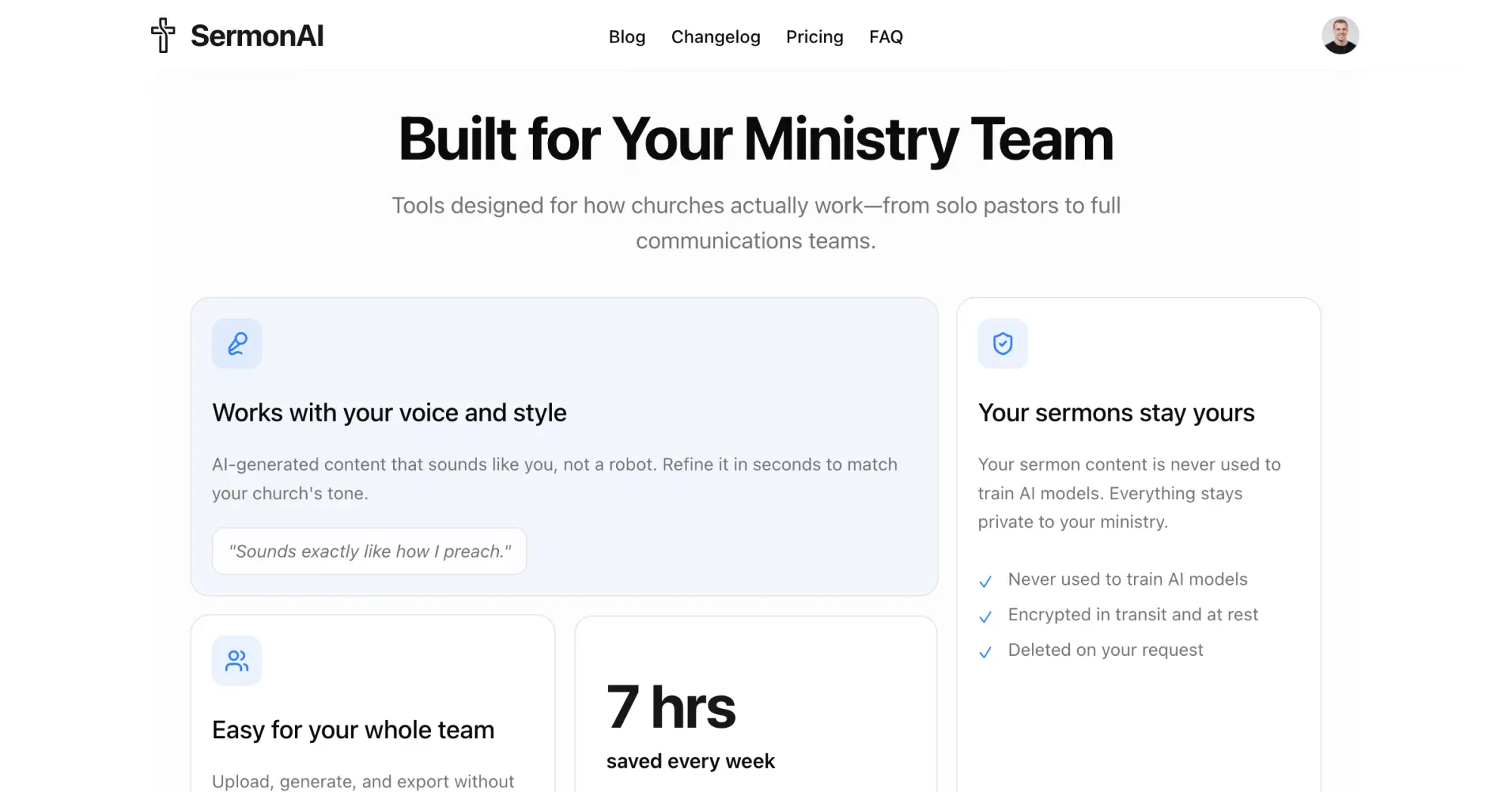1512x792 pixels.
Task: Select the "Sounds exactly like how I preach" quote
Action: (370, 551)
